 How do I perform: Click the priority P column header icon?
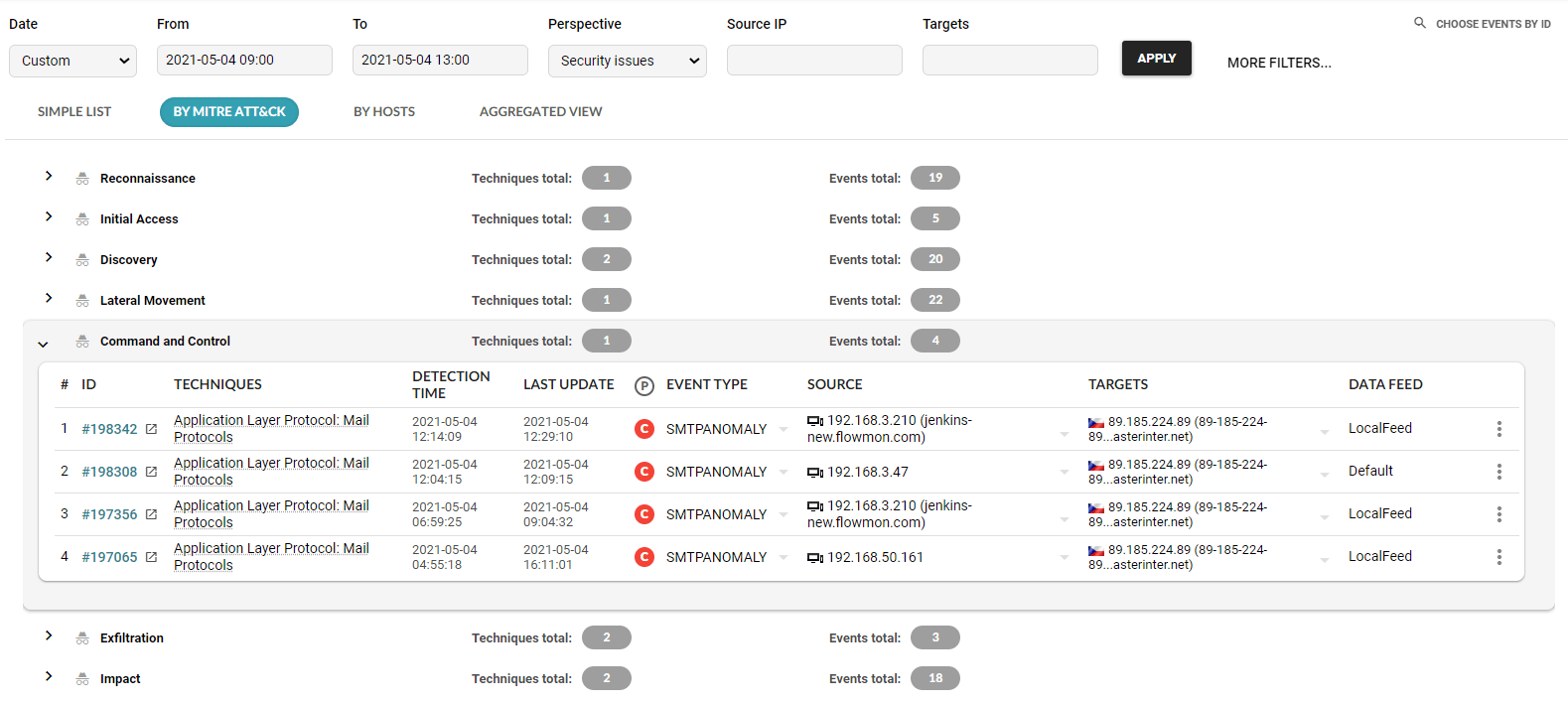pos(644,385)
